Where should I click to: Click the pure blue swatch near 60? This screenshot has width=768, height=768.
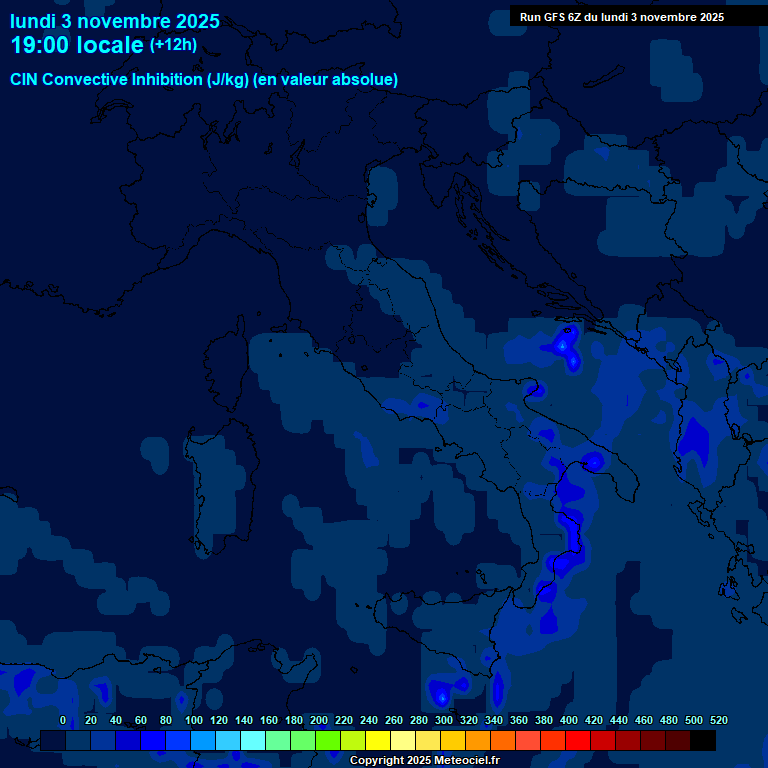click(x=153, y=741)
